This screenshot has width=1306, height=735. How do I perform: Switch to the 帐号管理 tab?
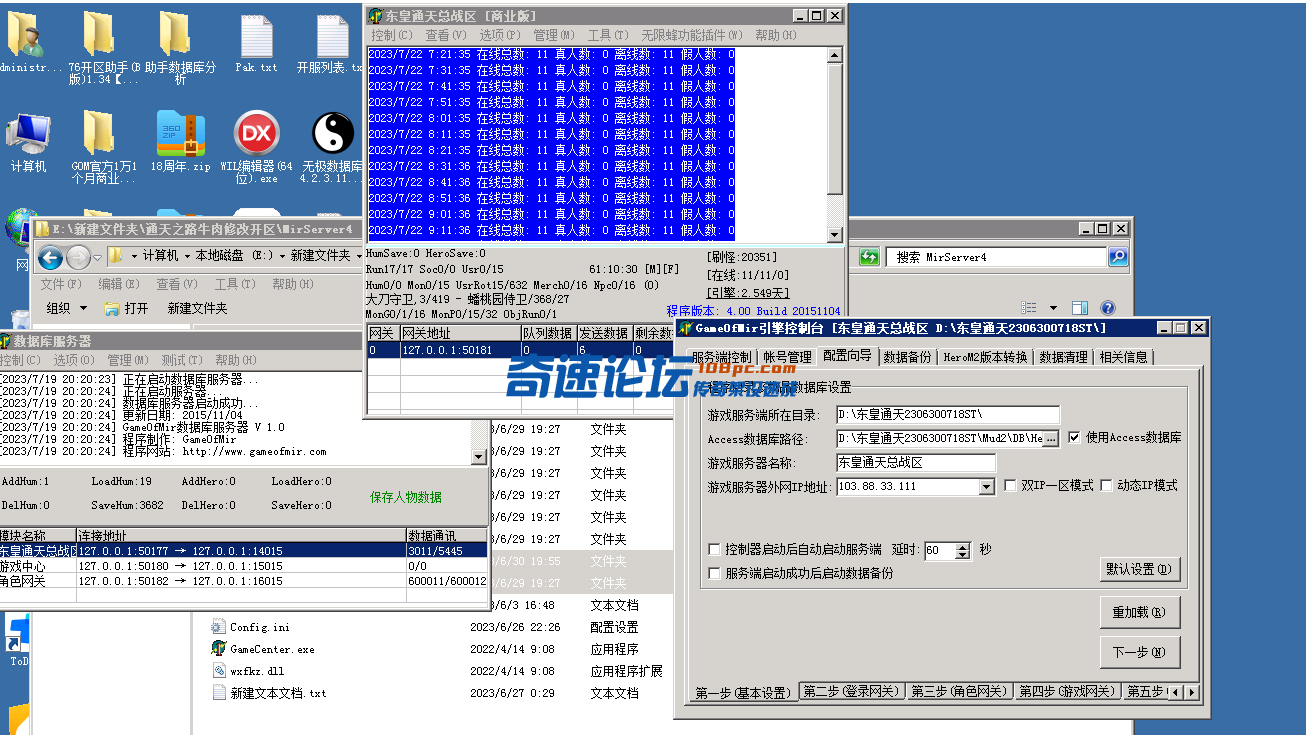point(787,357)
